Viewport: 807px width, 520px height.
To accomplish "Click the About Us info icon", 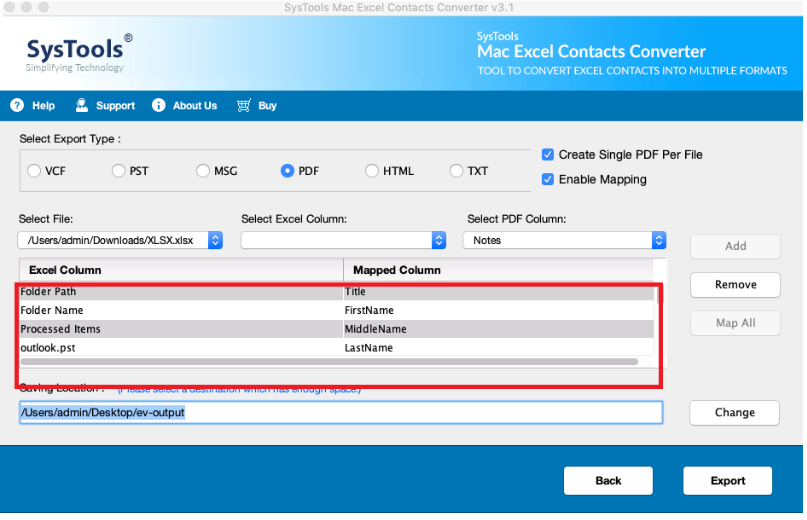I will (x=159, y=106).
